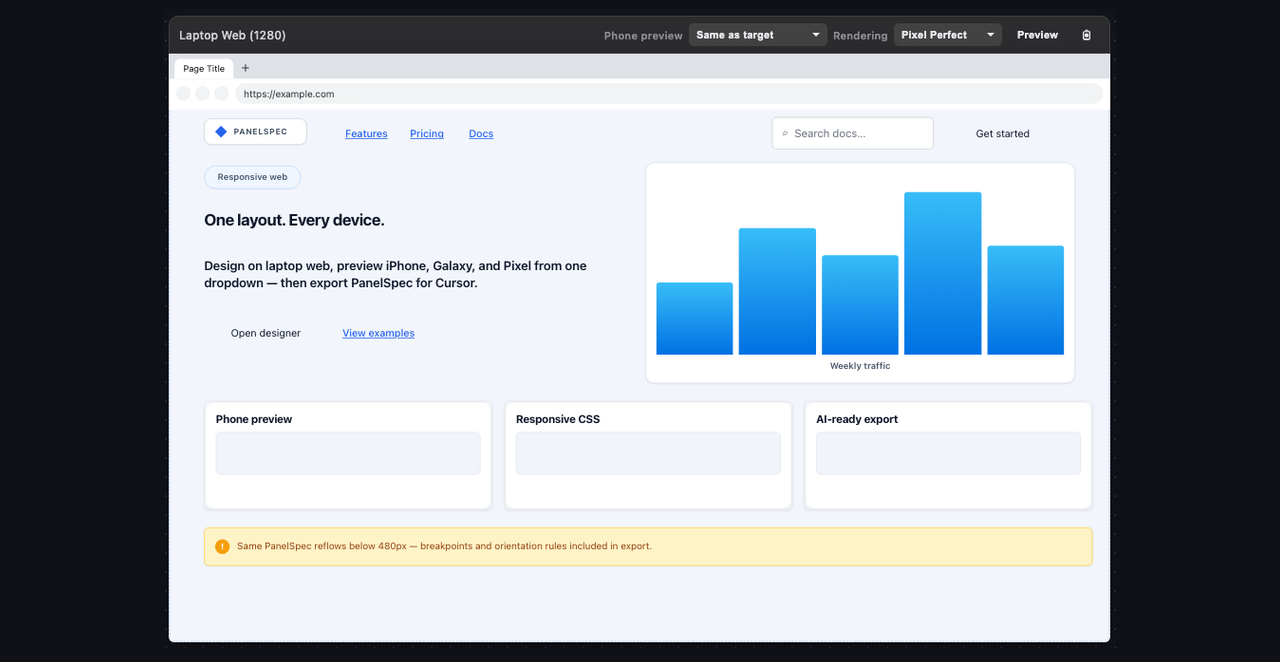Focus the 'Search docs...' input field

[853, 133]
